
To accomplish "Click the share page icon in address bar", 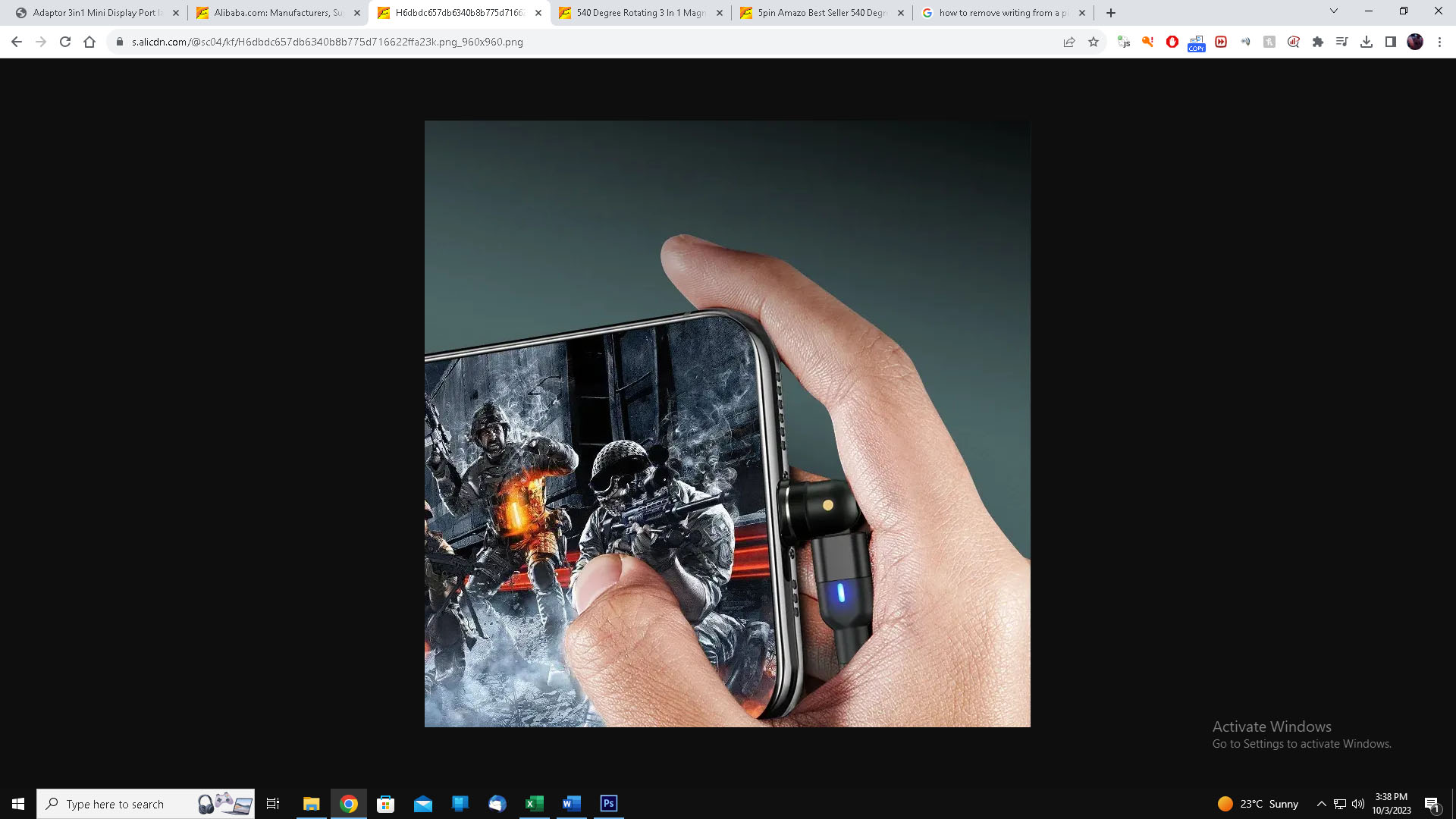I will click(1069, 42).
